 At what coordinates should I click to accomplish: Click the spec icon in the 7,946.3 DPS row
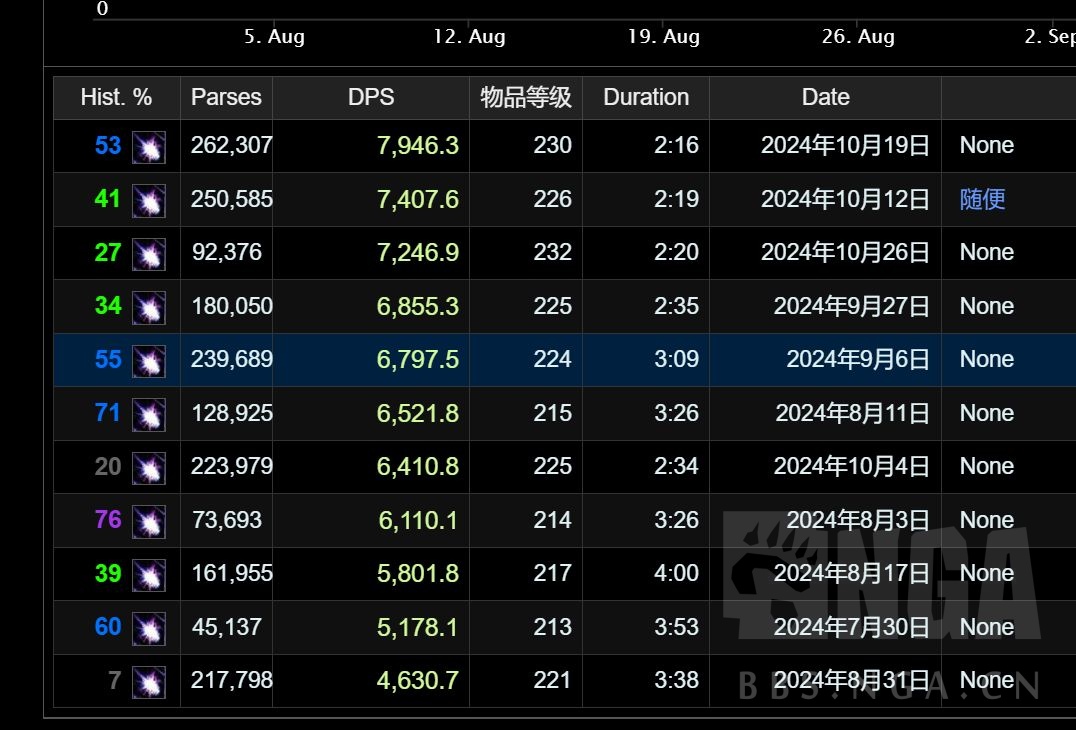(x=149, y=147)
